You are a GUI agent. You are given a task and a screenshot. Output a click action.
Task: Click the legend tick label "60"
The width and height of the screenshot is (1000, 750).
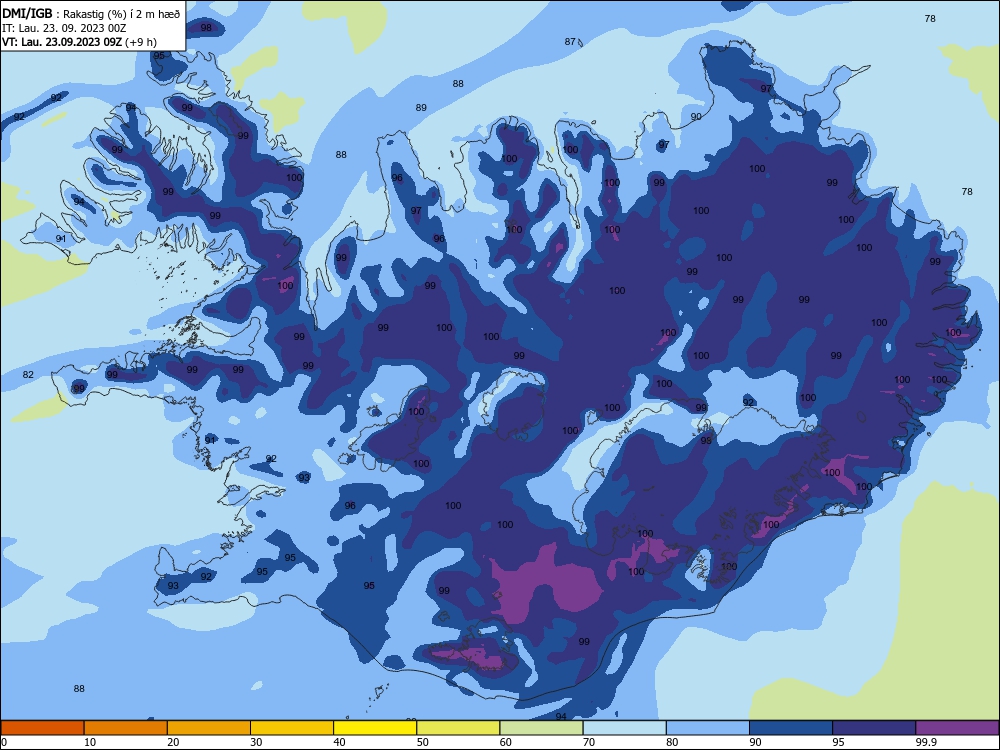[506, 742]
